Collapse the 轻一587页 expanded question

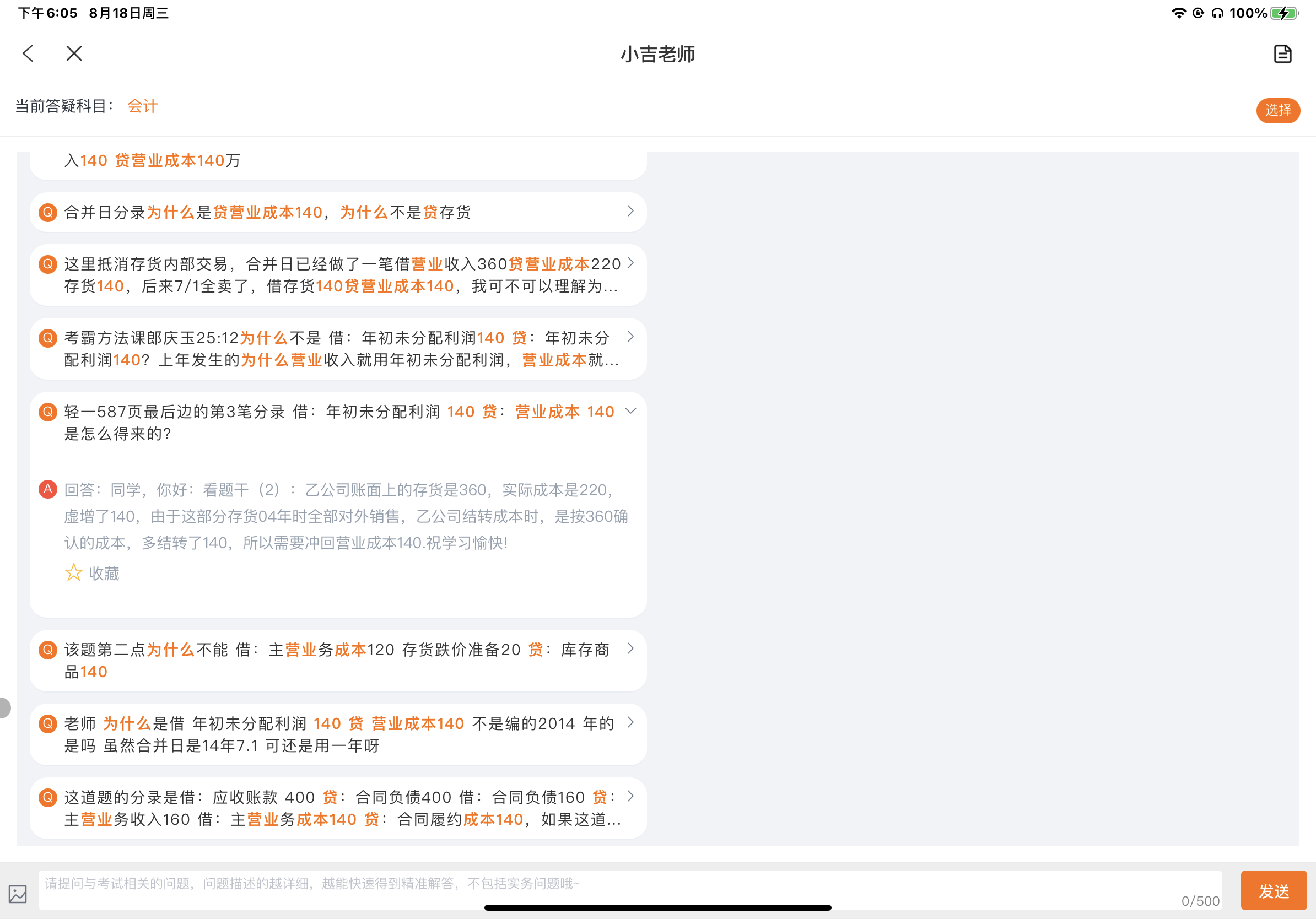click(630, 411)
